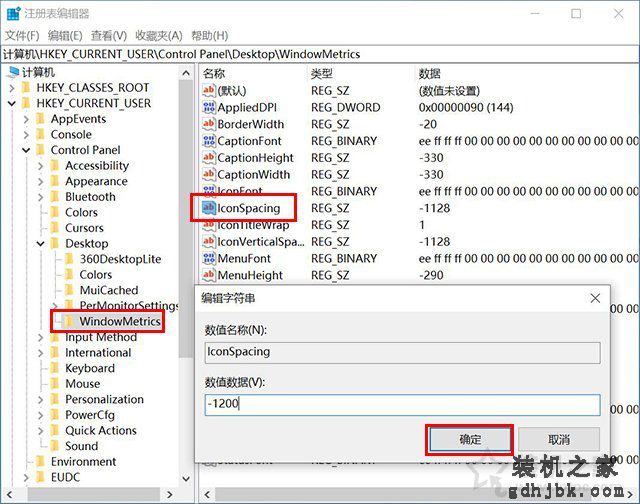
Task: Click the registry path address bar
Action: point(320,54)
